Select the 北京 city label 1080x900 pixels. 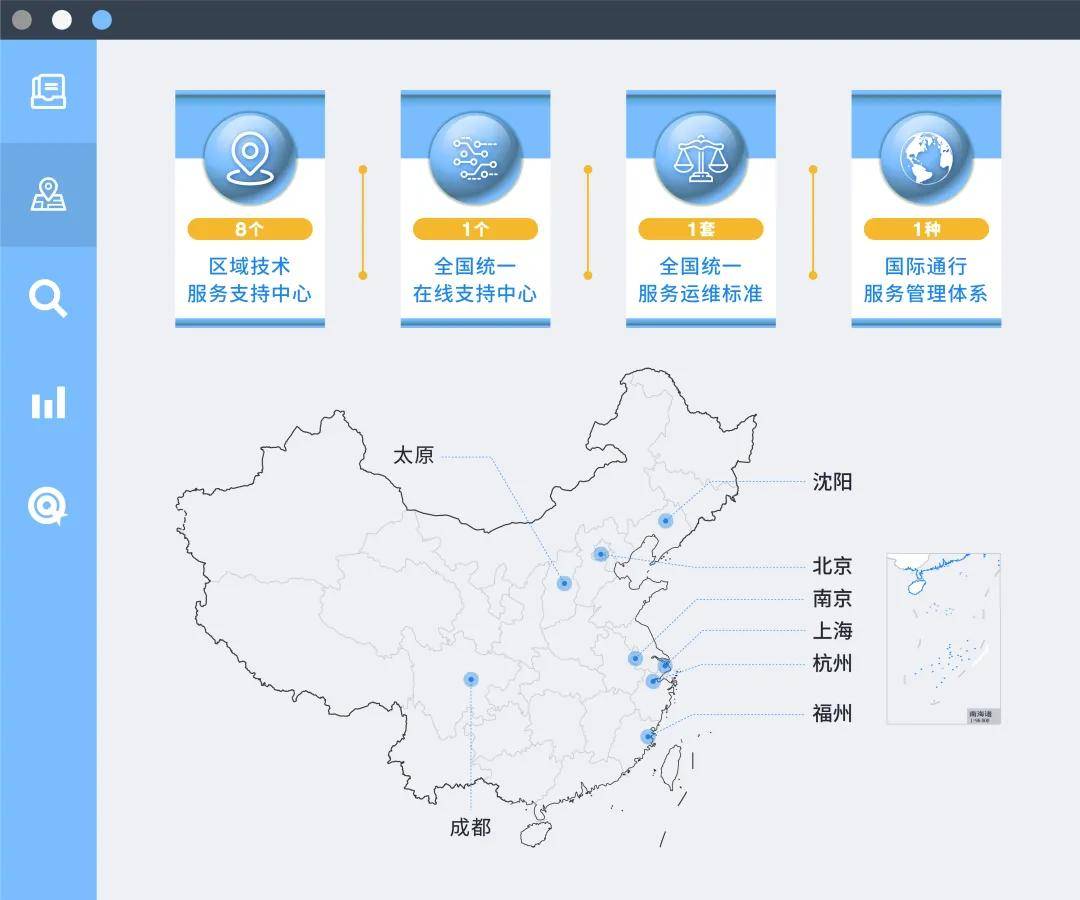coord(832,566)
